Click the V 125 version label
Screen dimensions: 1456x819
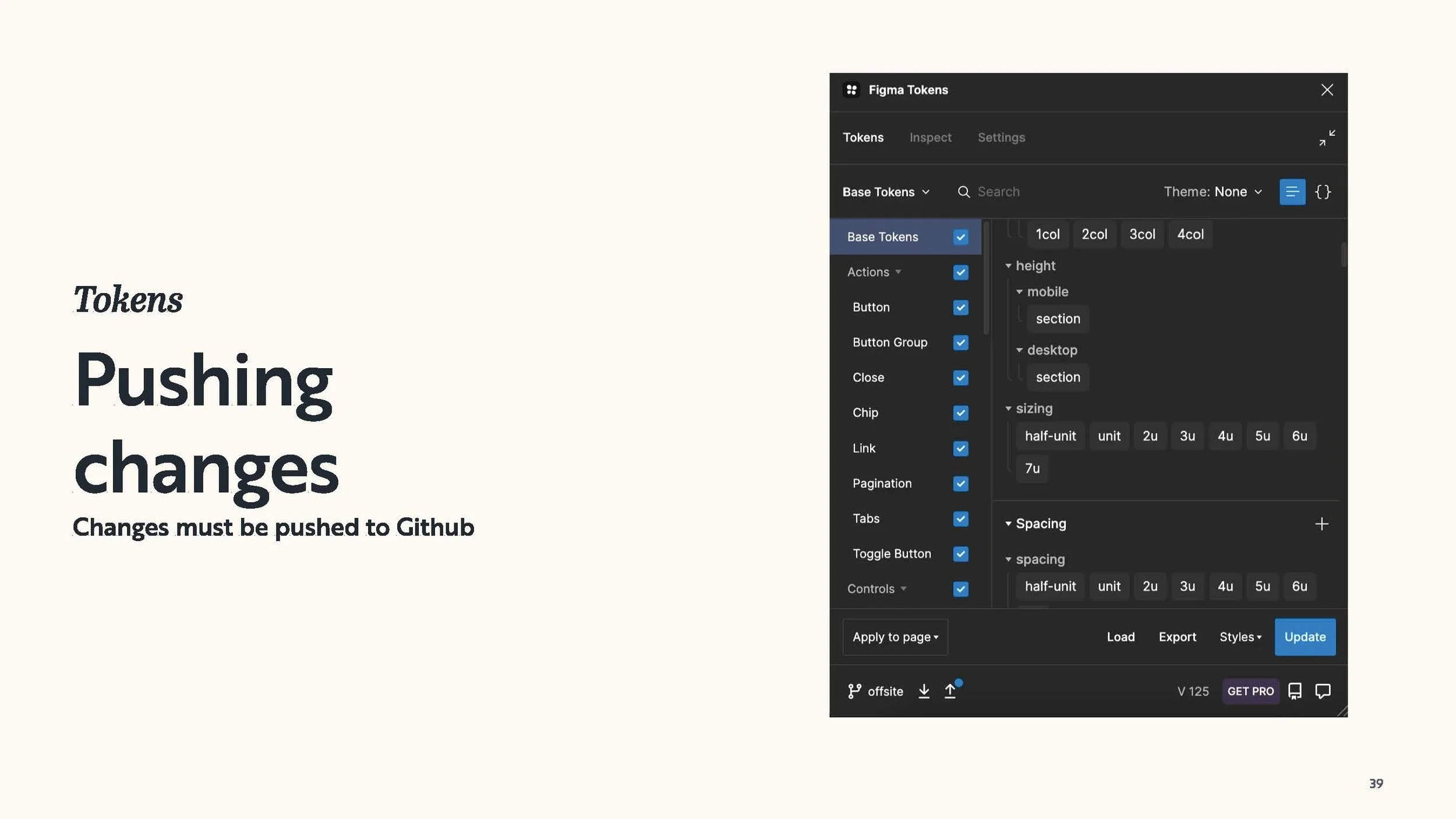pos(1193,691)
